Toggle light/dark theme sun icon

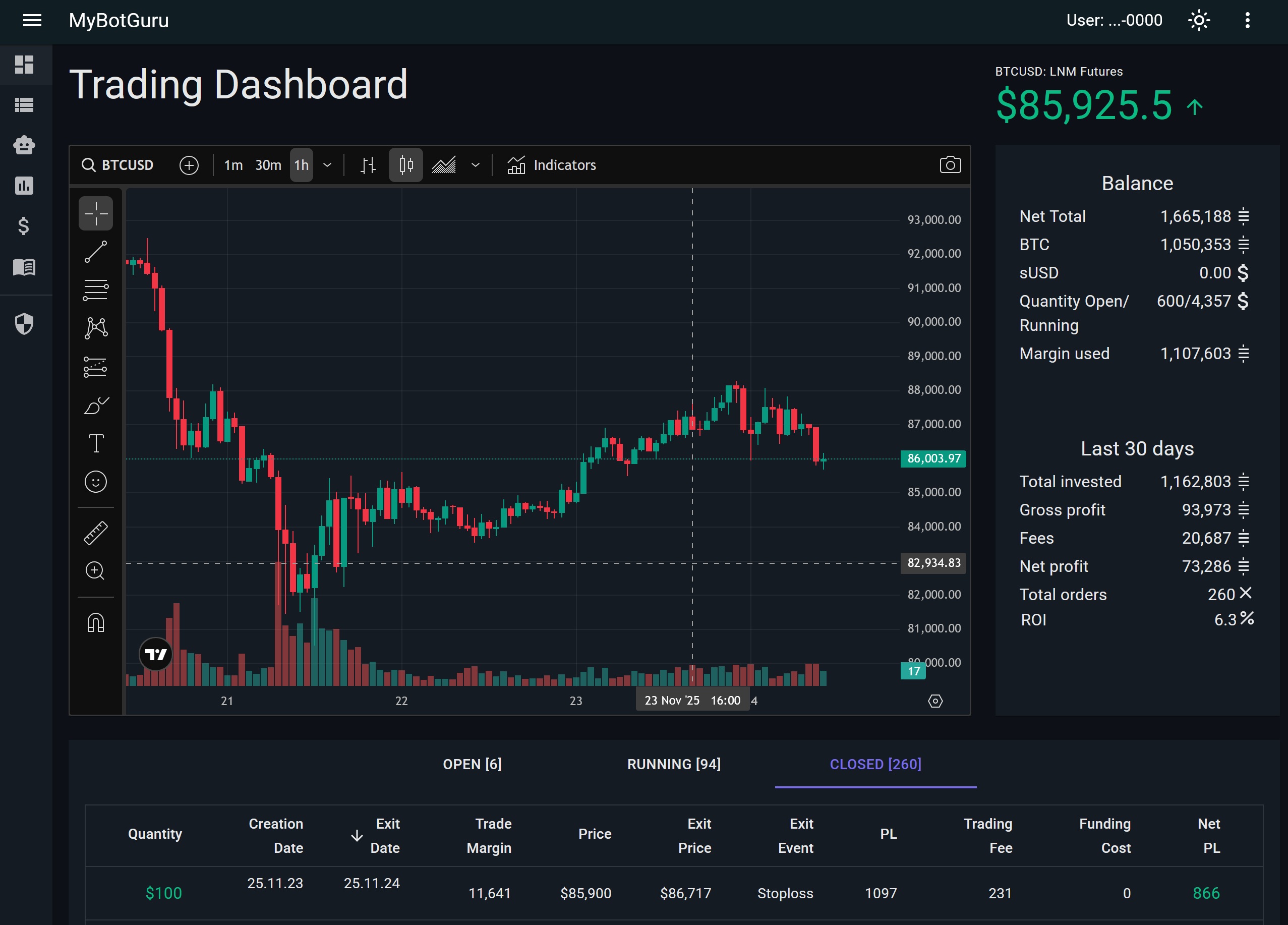pos(1199,21)
